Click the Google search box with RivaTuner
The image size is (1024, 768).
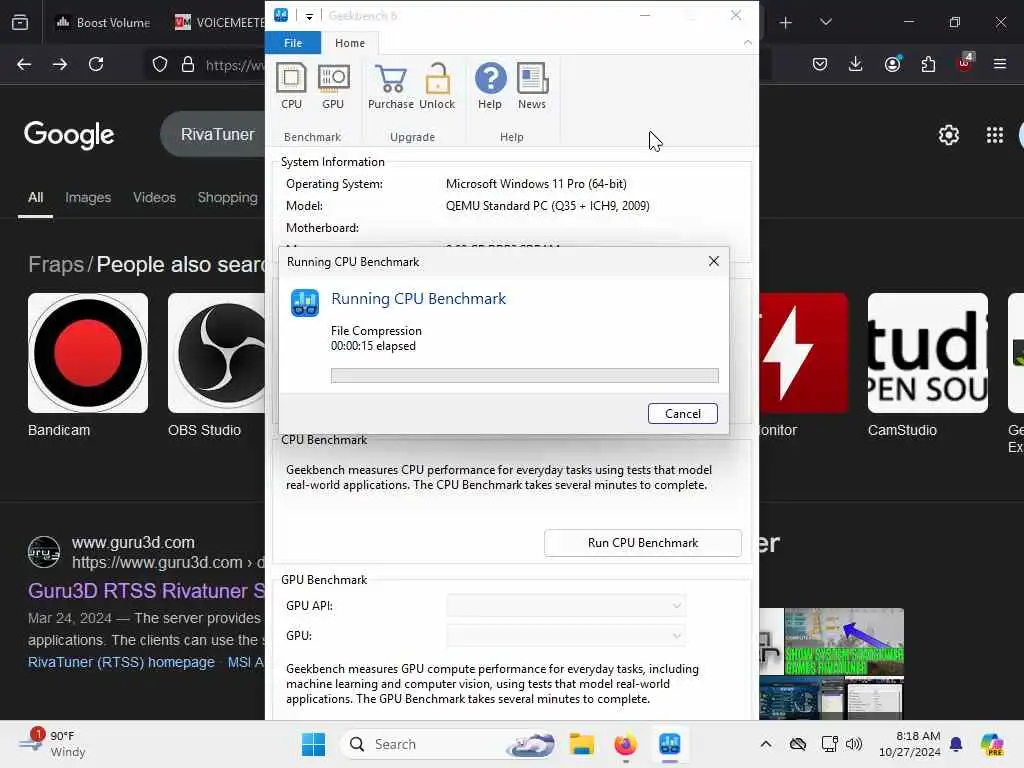click(213, 134)
